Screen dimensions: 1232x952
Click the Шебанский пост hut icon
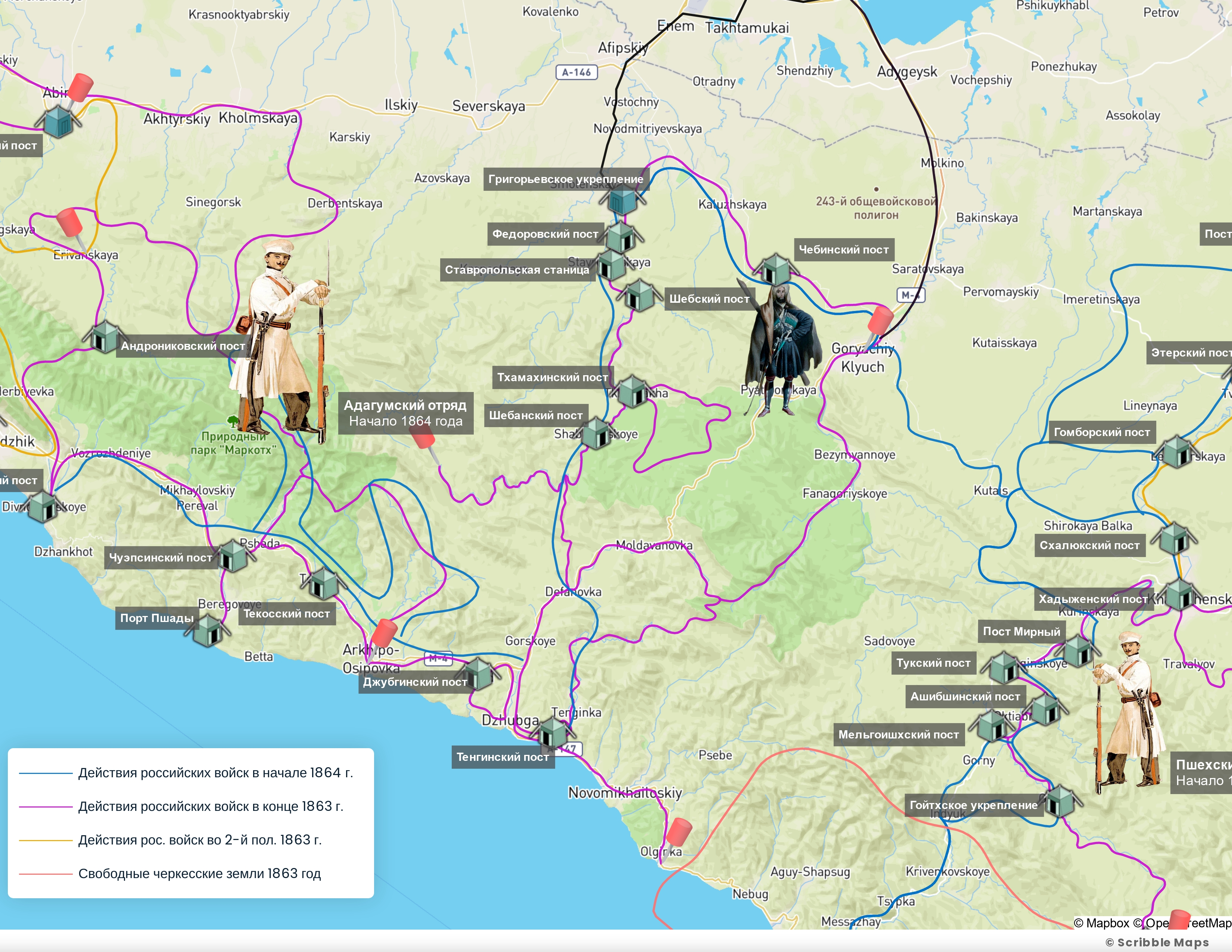click(x=596, y=433)
